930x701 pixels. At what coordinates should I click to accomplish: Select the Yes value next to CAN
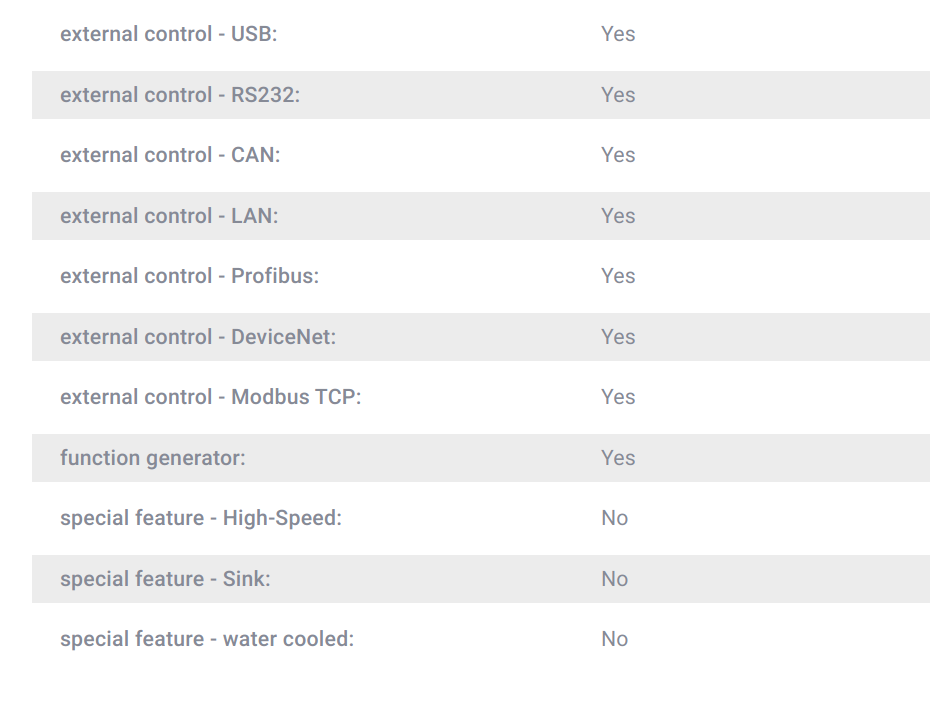tap(618, 155)
